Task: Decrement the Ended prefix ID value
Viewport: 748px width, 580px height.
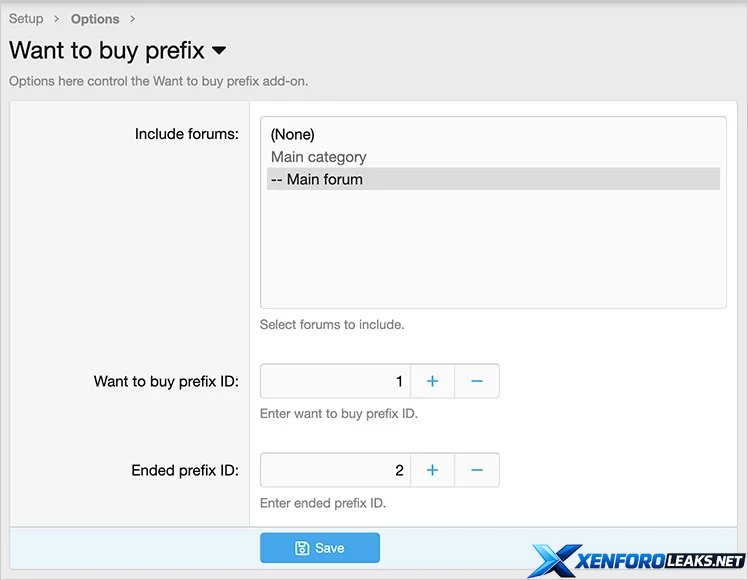Action: pos(477,470)
